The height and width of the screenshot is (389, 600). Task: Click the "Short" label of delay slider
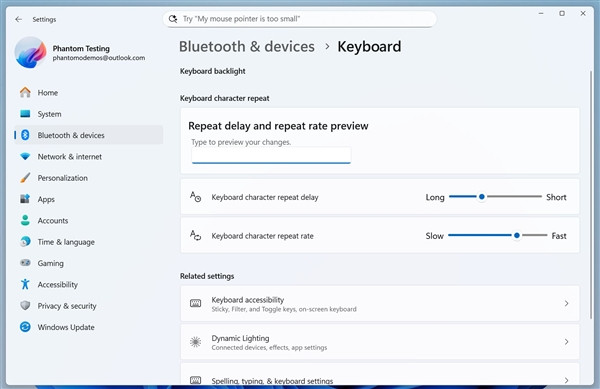click(x=556, y=197)
